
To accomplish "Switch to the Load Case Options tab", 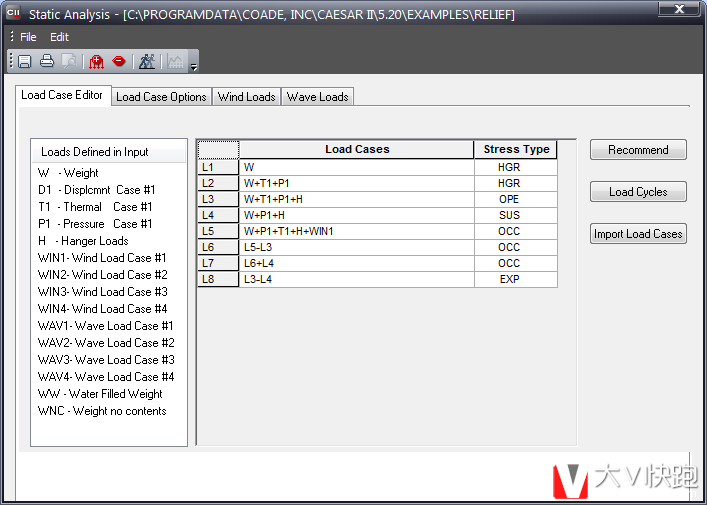I will pyautogui.click(x=161, y=97).
